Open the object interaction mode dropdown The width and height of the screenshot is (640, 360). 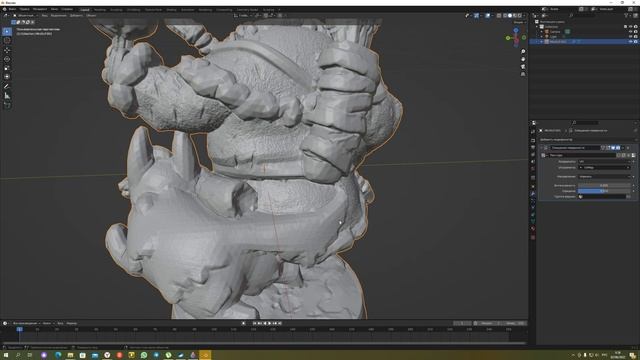(x=25, y=16)
